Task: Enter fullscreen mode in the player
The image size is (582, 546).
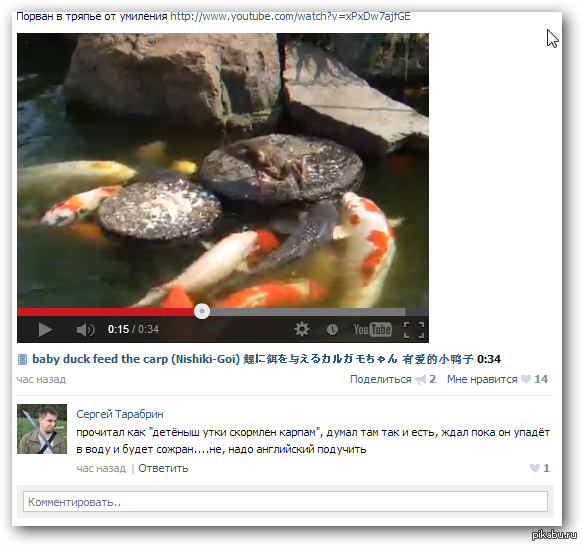Action: click(414, 330)
